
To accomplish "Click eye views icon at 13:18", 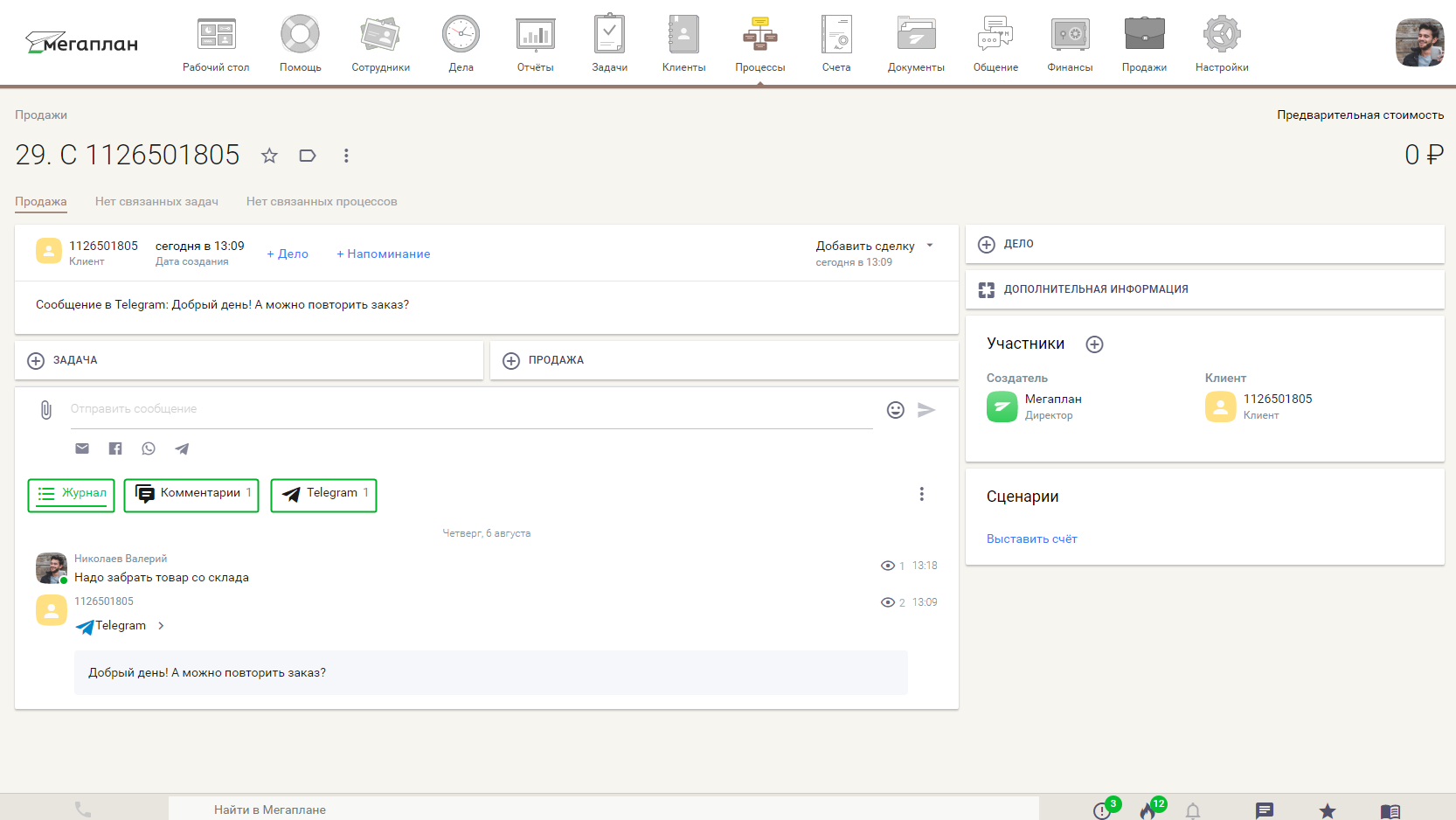I will (888, 566).
